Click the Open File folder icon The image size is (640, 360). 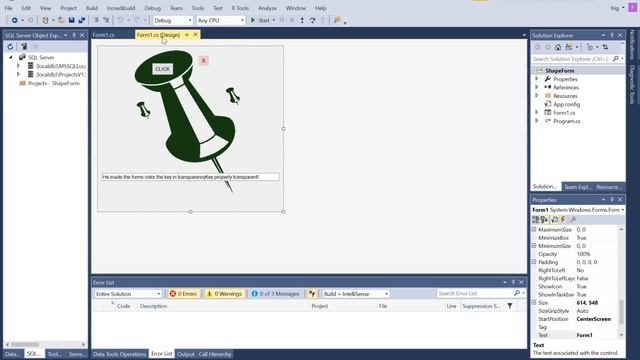(61, 20)
